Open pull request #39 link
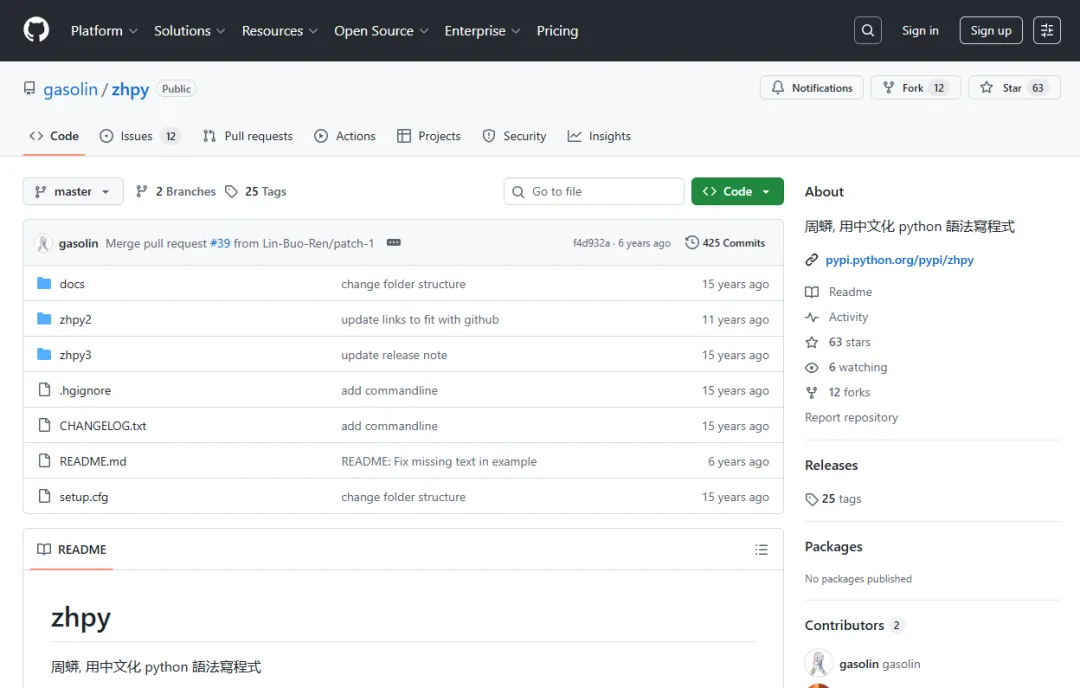 tap(220, 243)
